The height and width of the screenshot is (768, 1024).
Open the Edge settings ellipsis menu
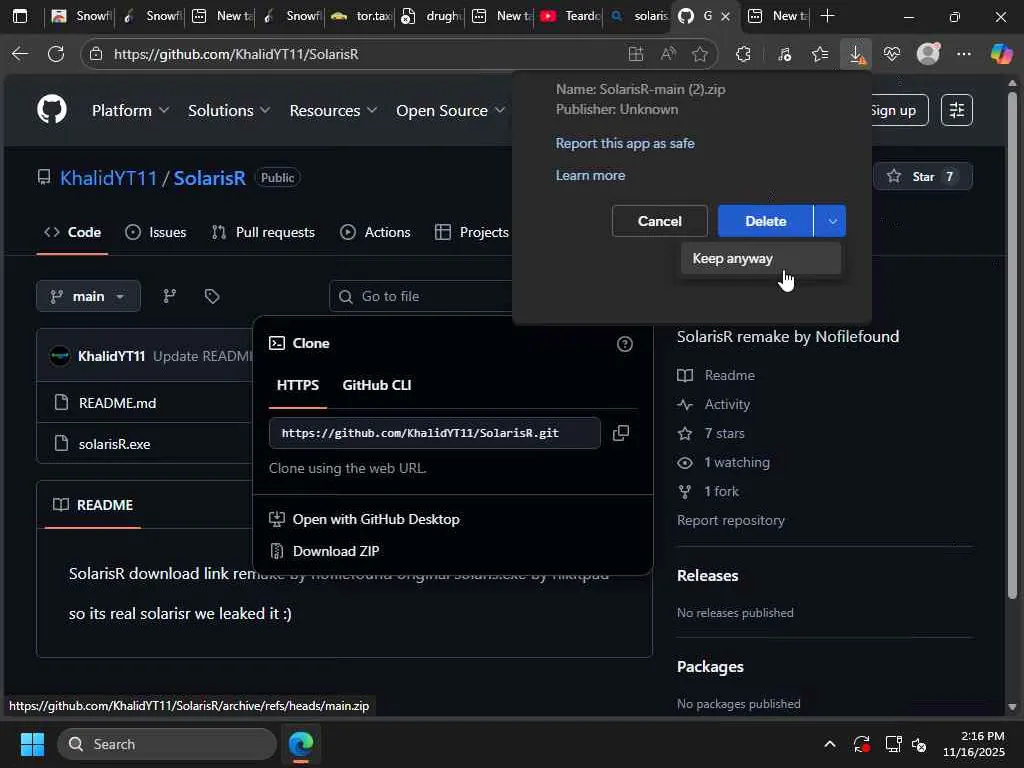tap(964, 54)
